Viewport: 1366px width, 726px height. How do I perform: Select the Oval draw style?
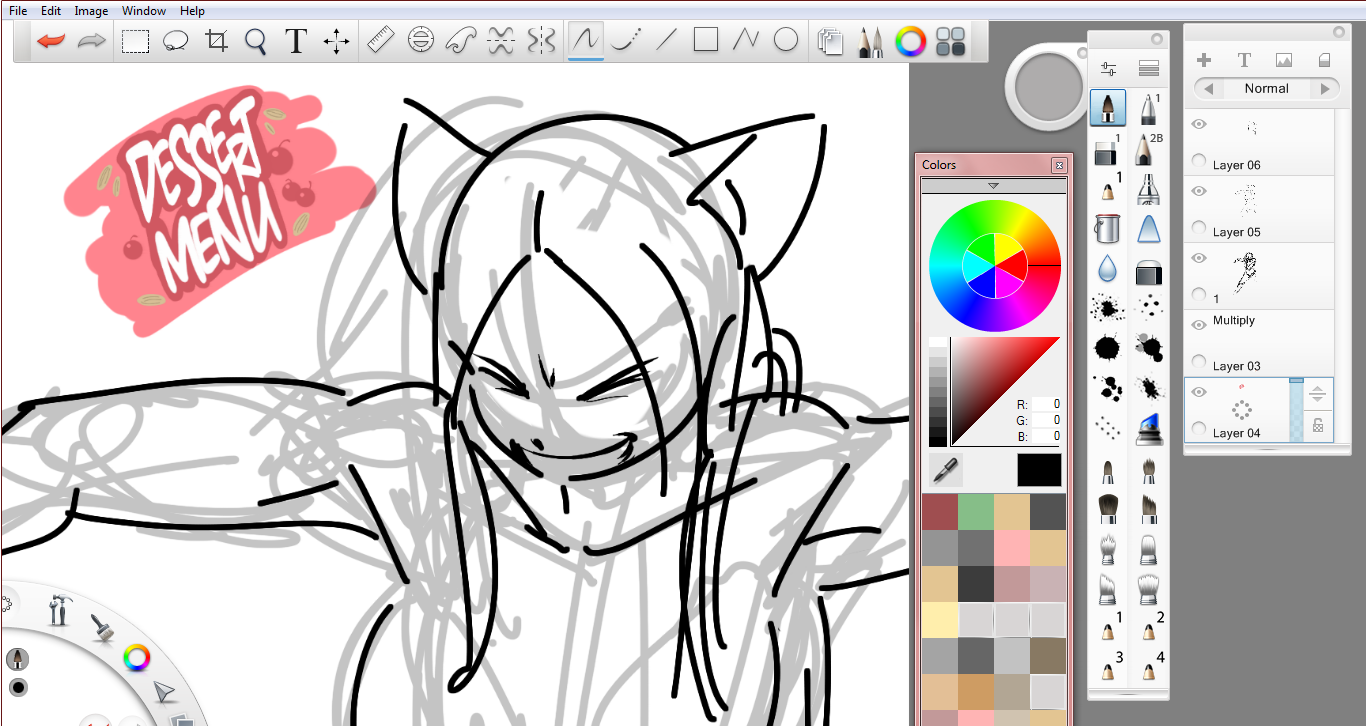[x=787, y=40]
